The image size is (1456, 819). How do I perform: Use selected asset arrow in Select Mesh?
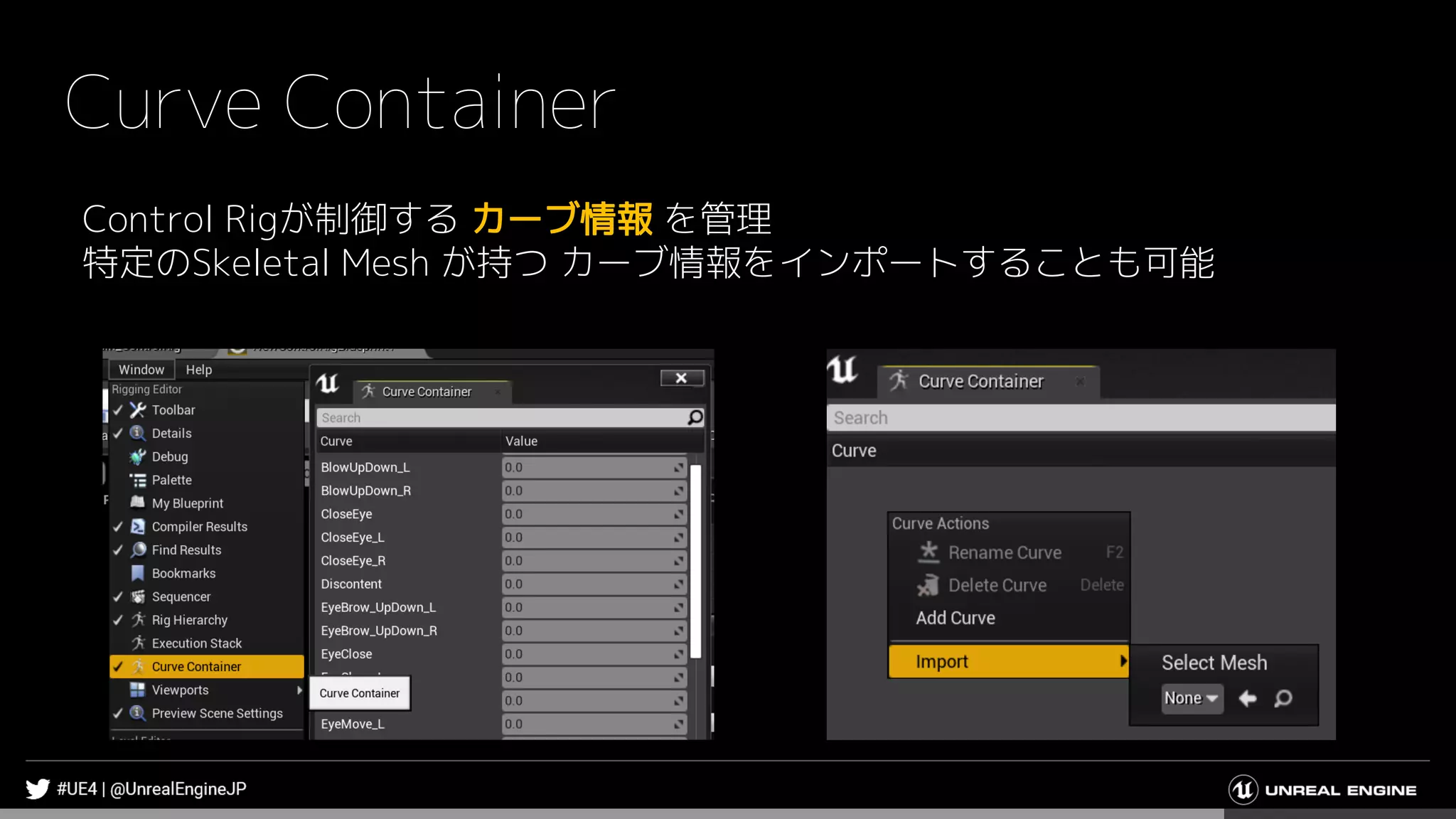(x=1248, y=698)
